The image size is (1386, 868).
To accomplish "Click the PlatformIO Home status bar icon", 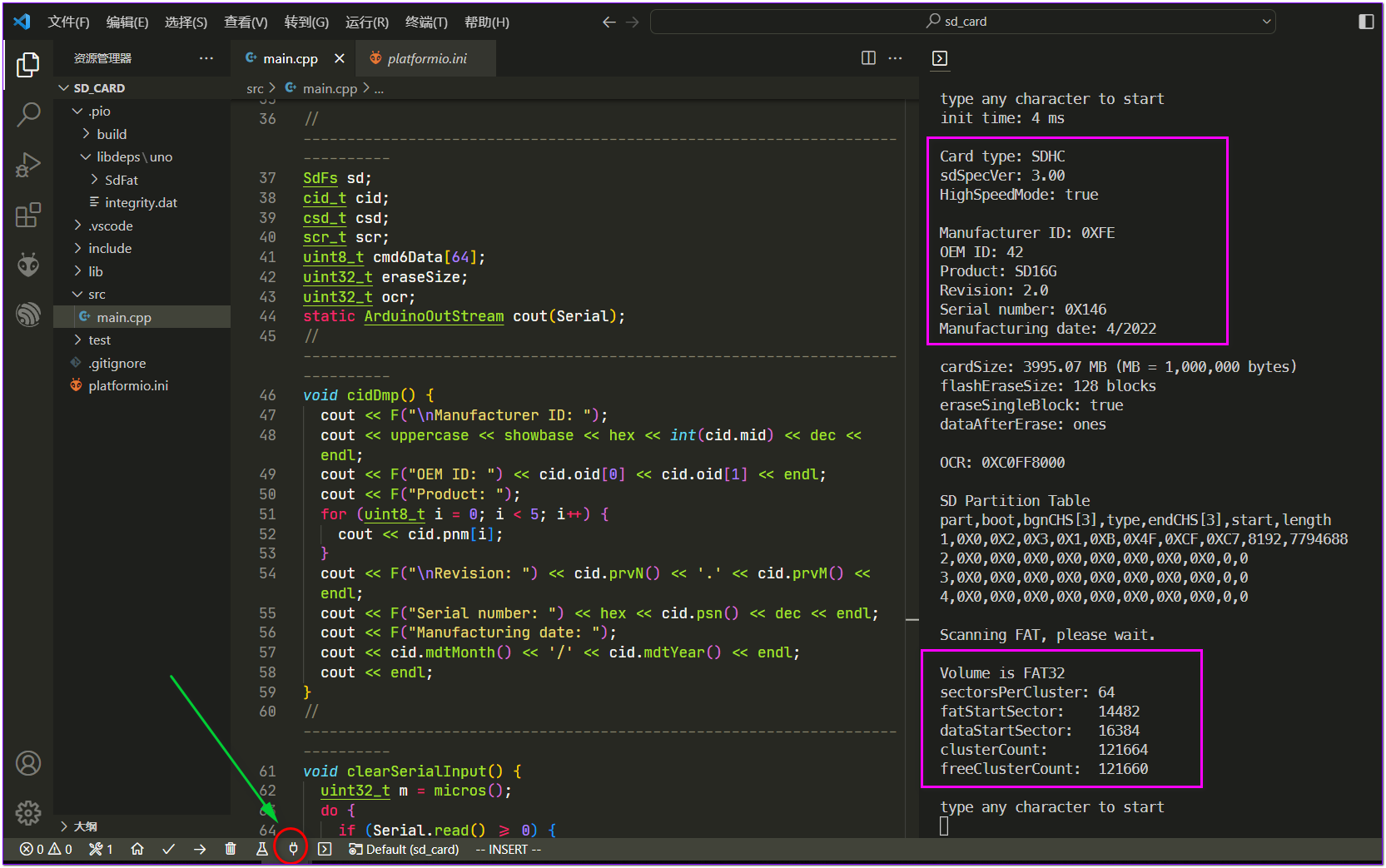I will coord(137,850).
